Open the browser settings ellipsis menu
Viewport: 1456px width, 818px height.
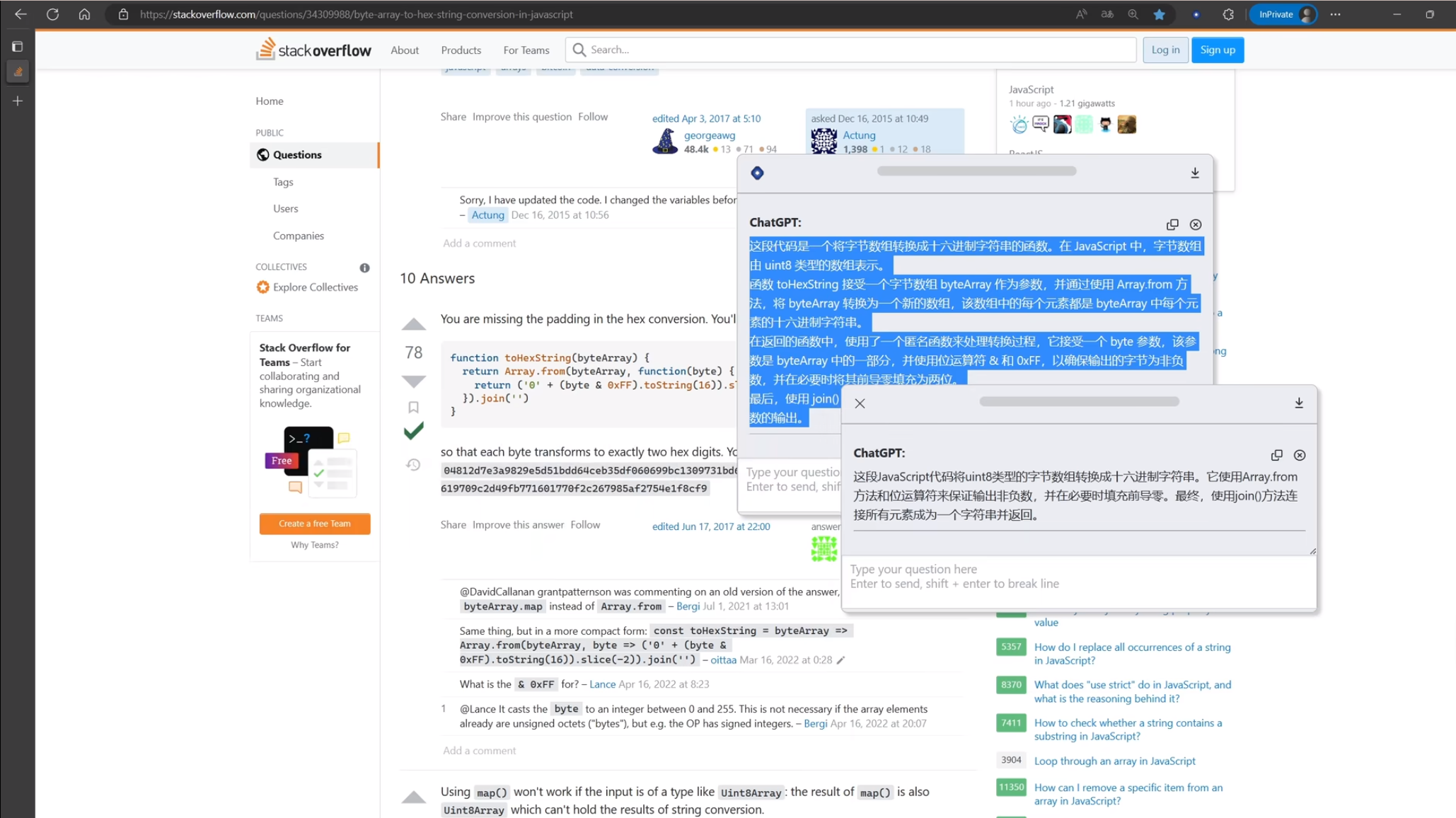[x=1336, y=14]
